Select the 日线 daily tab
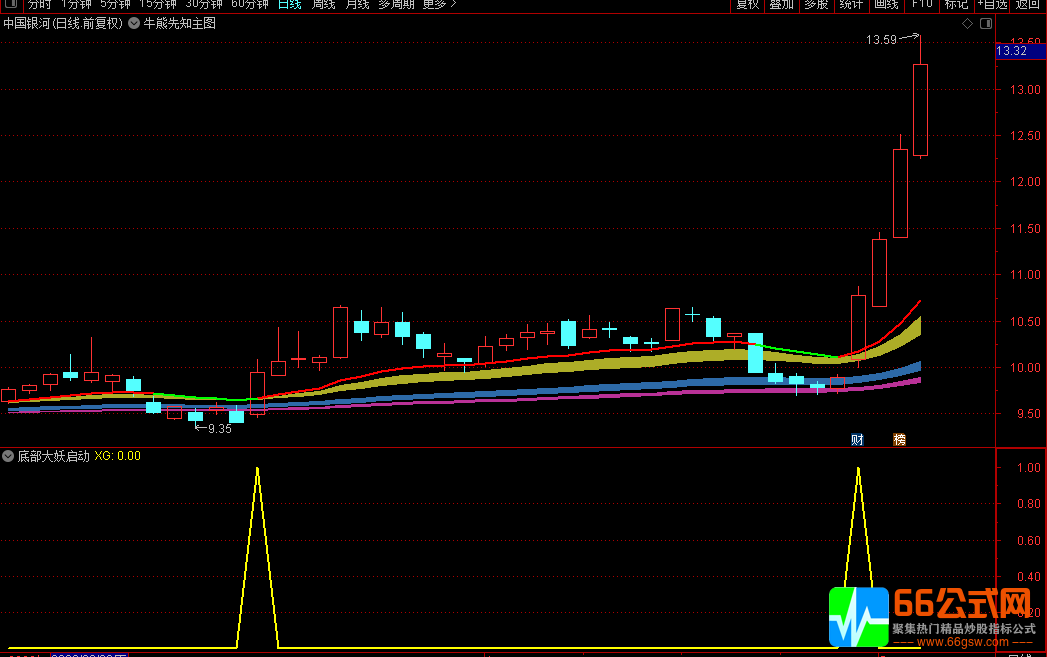This screenshot has width=1047, height=657. (x=290, y=4)
